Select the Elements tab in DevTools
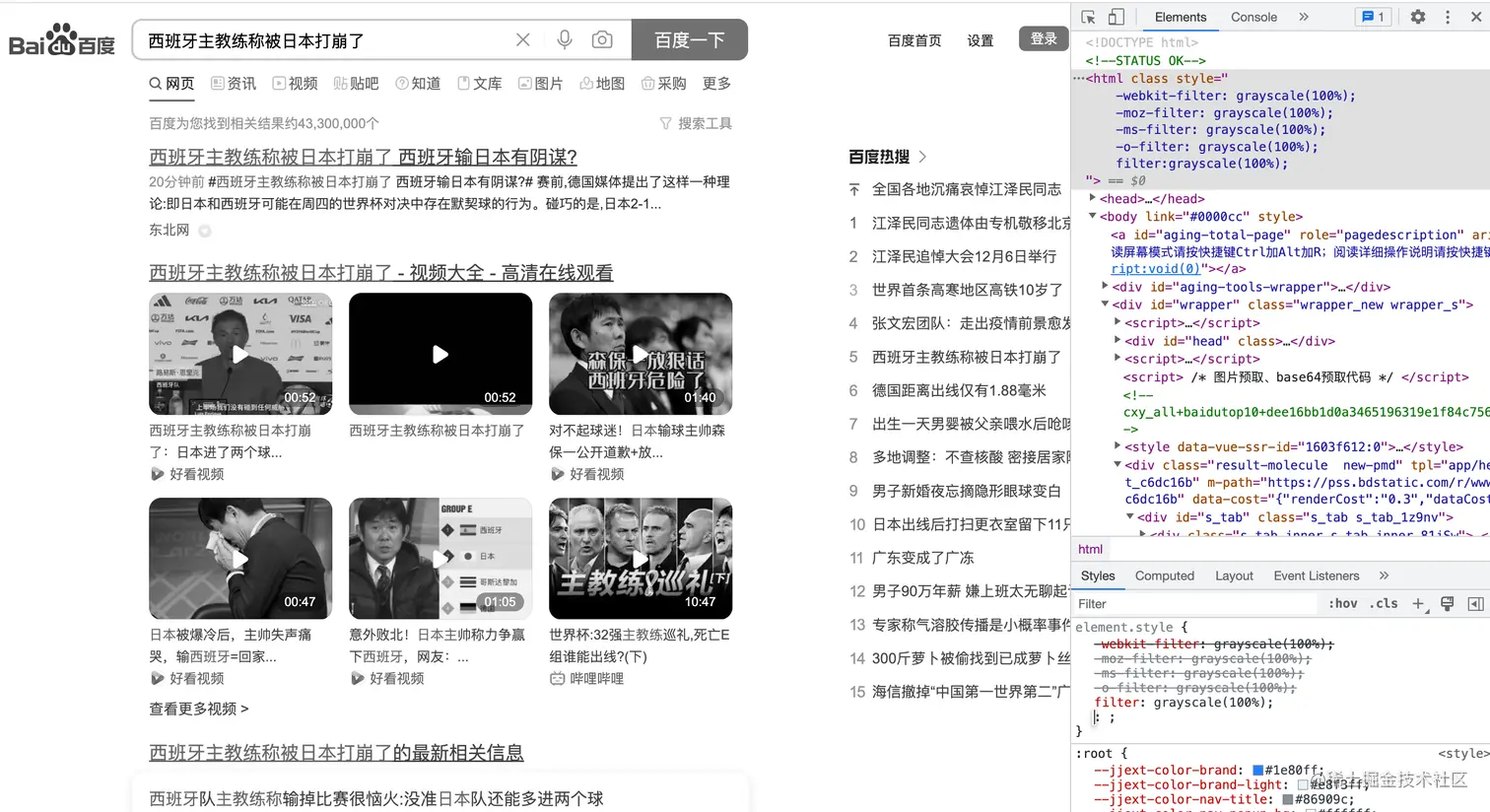 [x=1181, y=17]
